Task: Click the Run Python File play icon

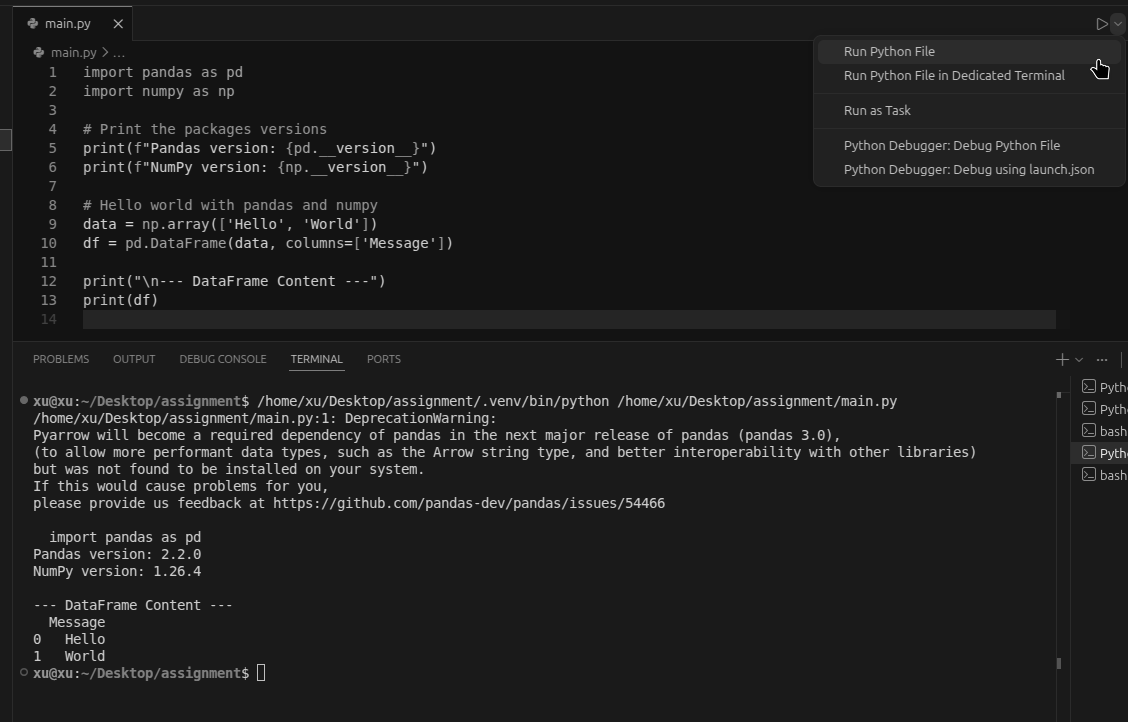Action: click(1101, 24)
